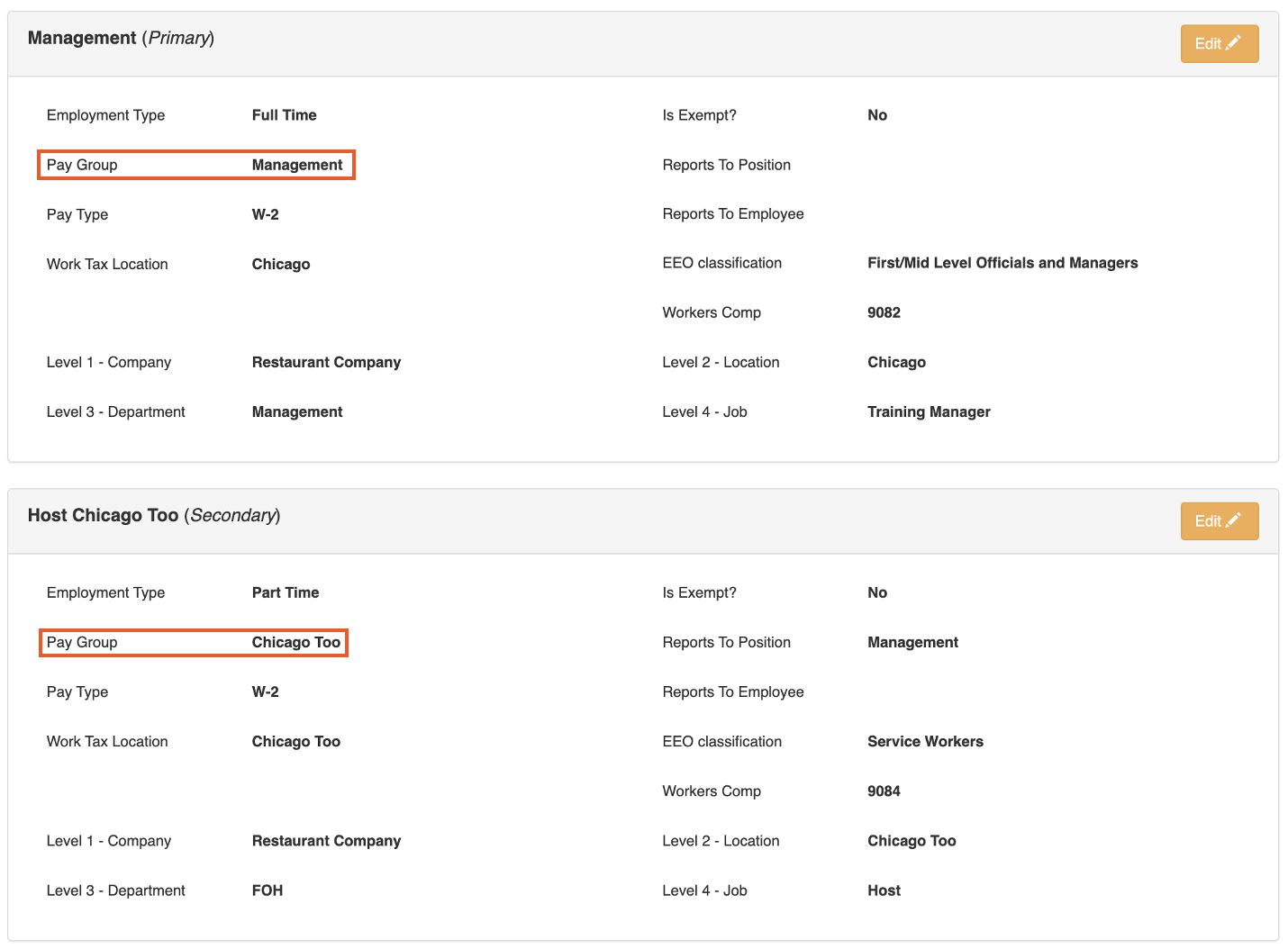Screen dimensions: 1288x949
Task: Click Work Tax Location value Chicago
Action: (281, 265)
